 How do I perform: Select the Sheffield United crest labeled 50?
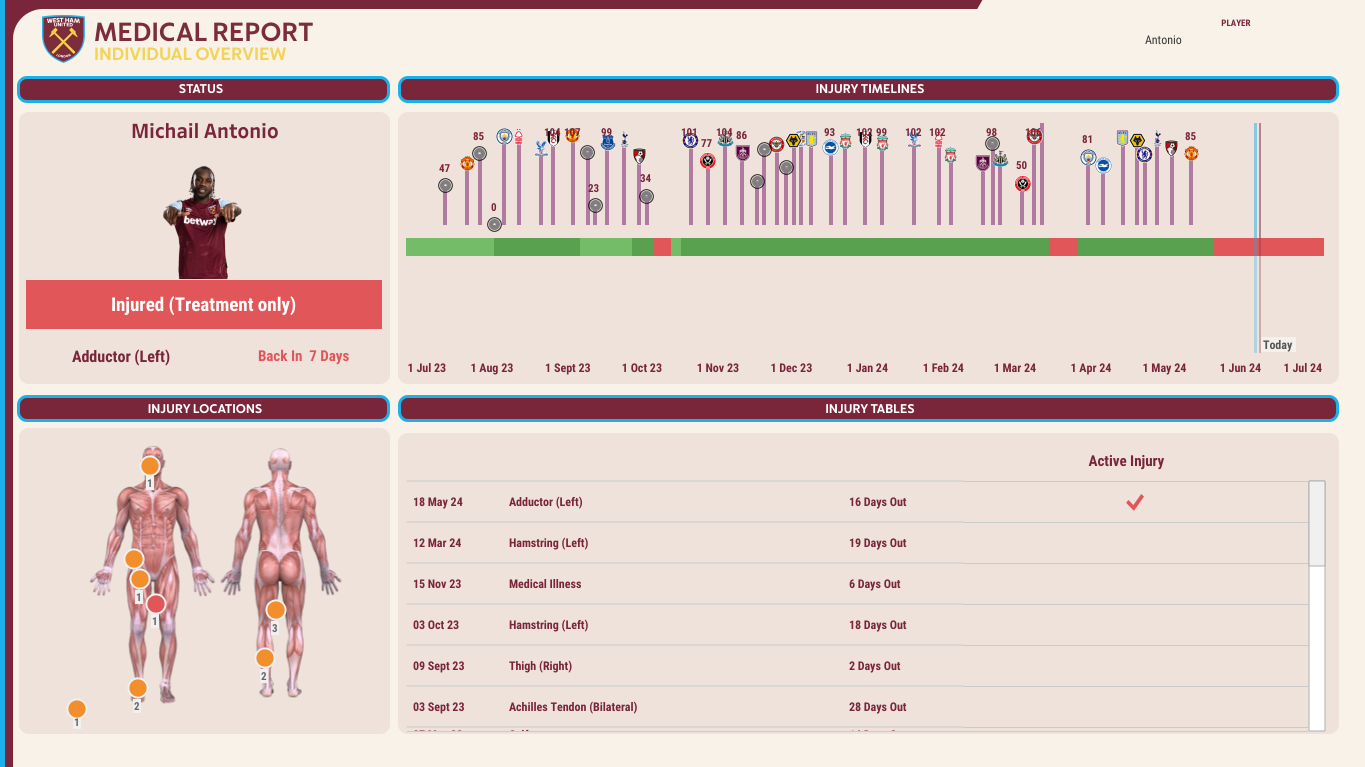tap(1022, 184)
